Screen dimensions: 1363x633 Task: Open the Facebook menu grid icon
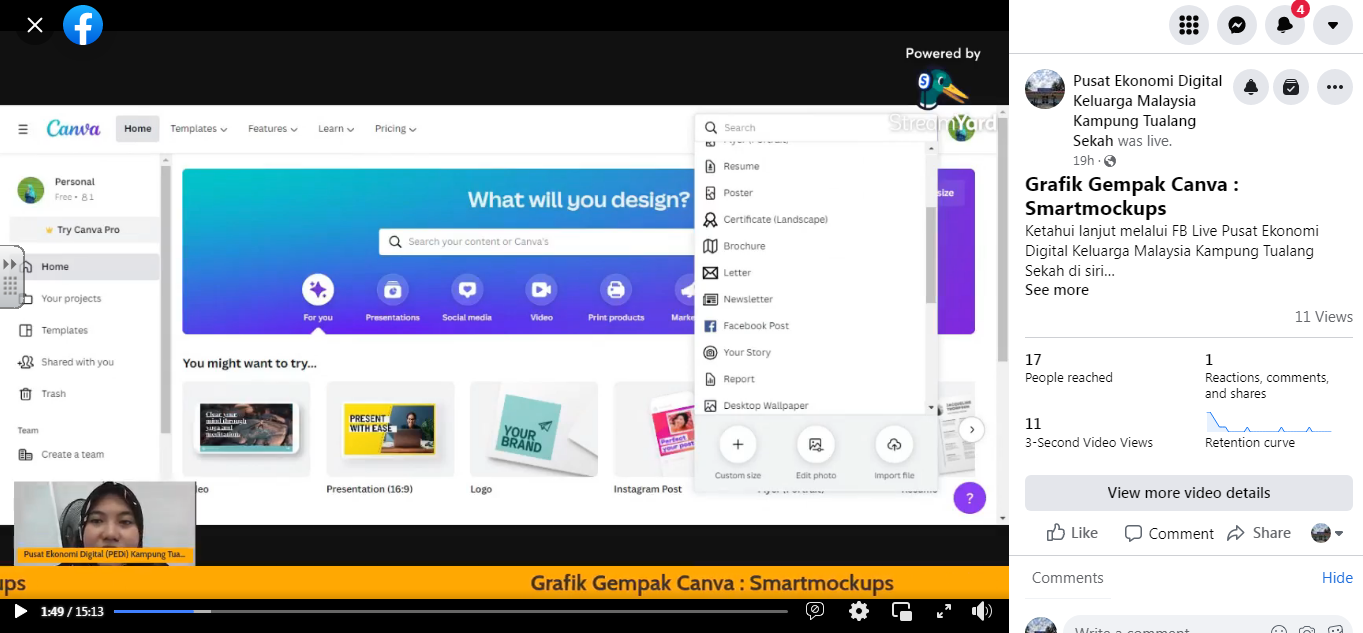(1189, 25)
